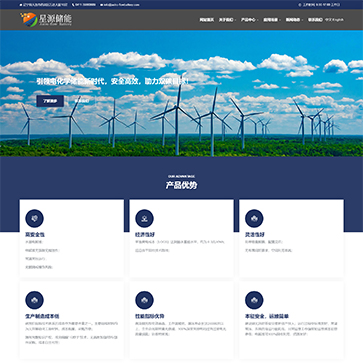
Task: Click the outlined hero button beside 了解更多
Action: (x=82, y=101)
